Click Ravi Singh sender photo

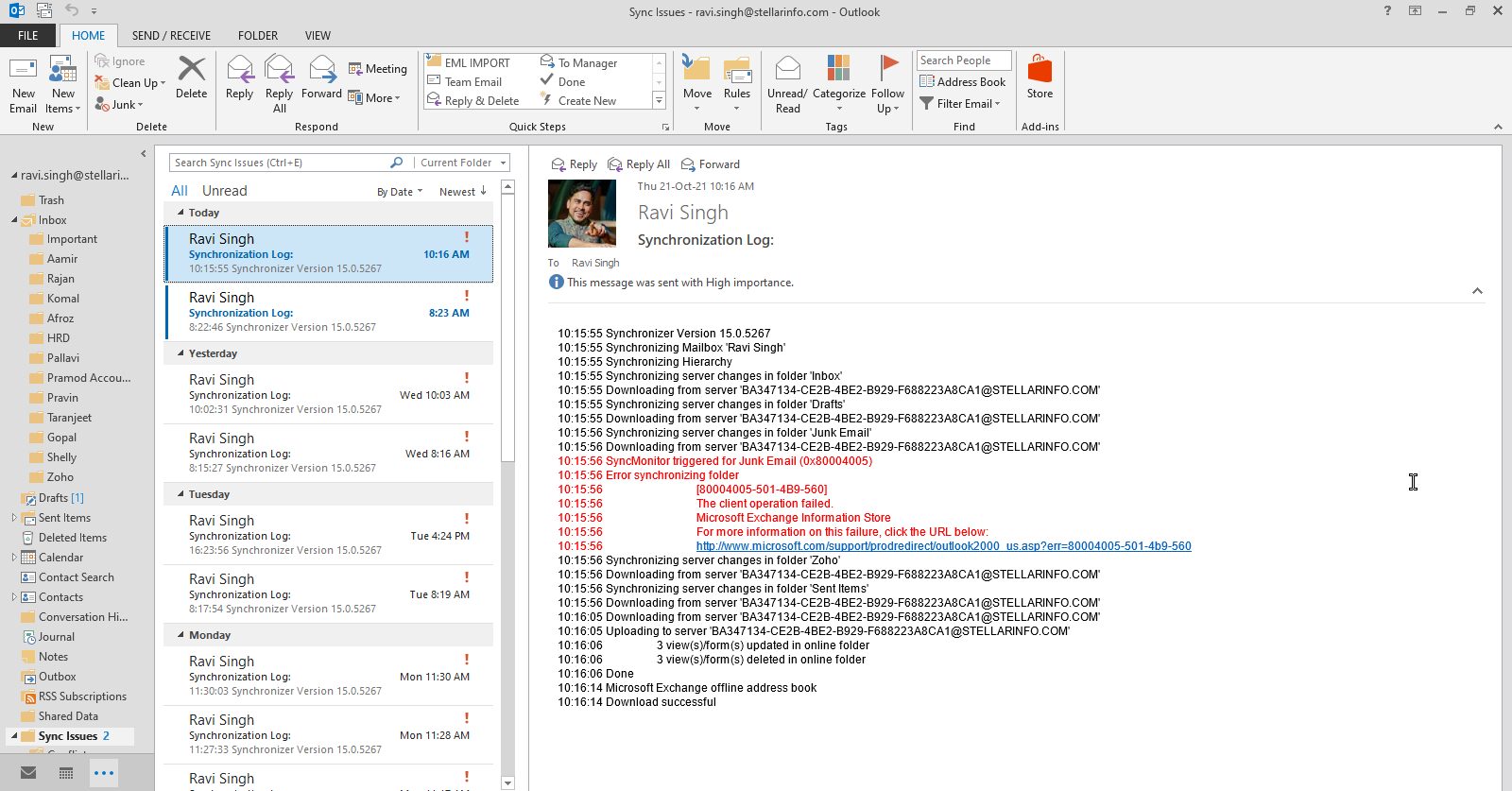point(582,214)
